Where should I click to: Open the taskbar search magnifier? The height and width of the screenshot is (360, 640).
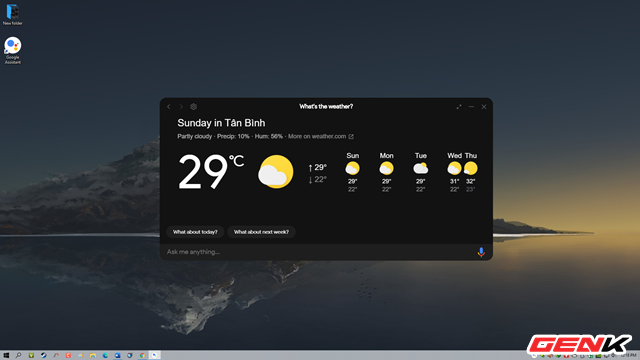(x=18, y=356)
